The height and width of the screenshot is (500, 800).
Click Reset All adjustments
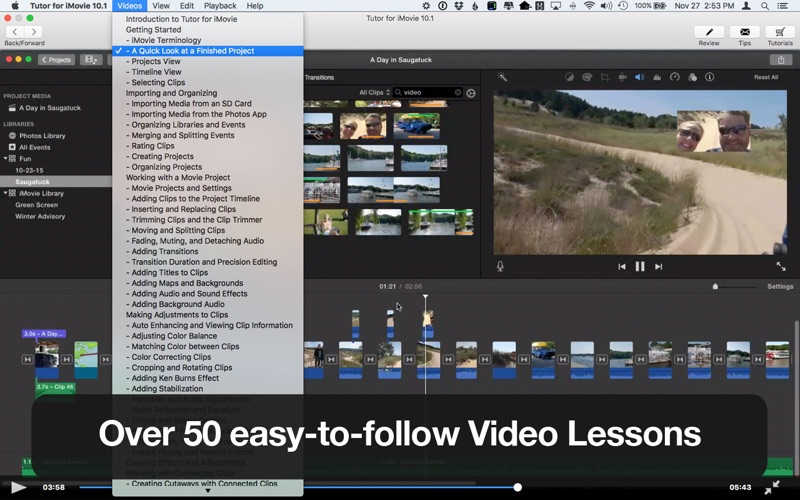point(766,77)
